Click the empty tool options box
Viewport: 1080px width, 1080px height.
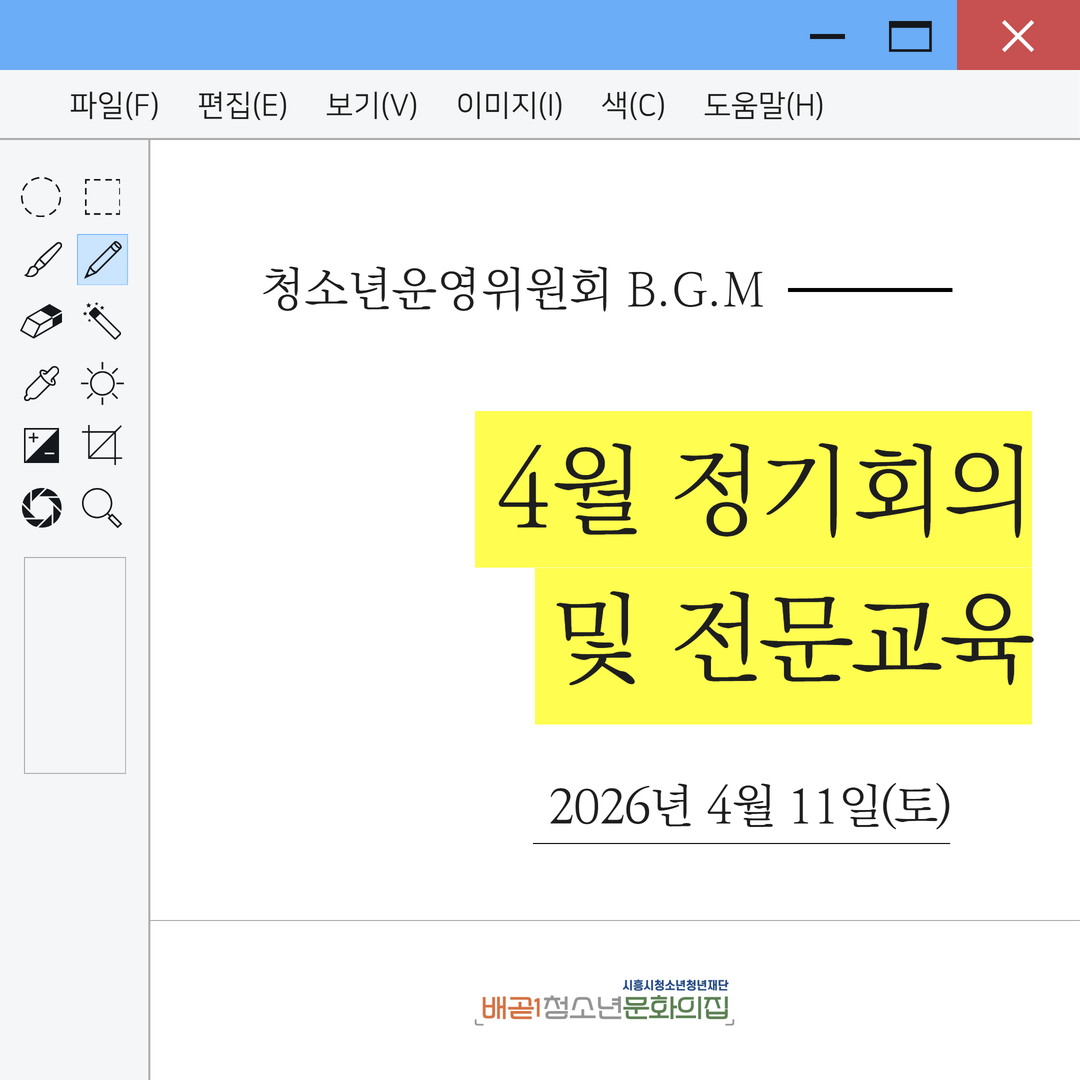point(75,665)
